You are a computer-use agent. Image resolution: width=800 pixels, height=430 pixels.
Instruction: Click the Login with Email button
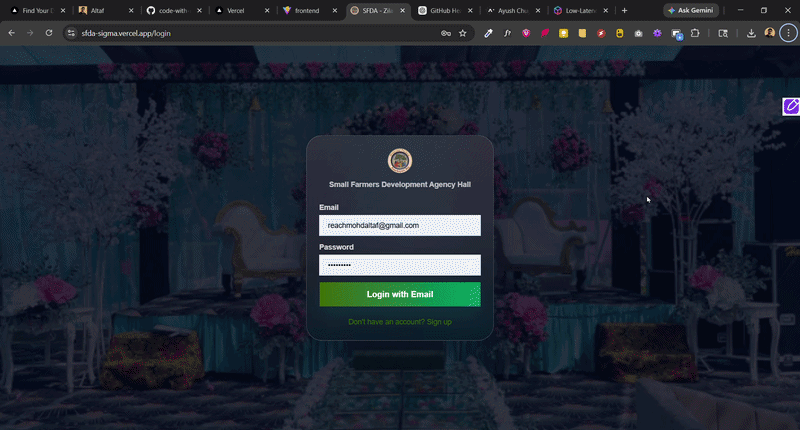tap(399, 294)
